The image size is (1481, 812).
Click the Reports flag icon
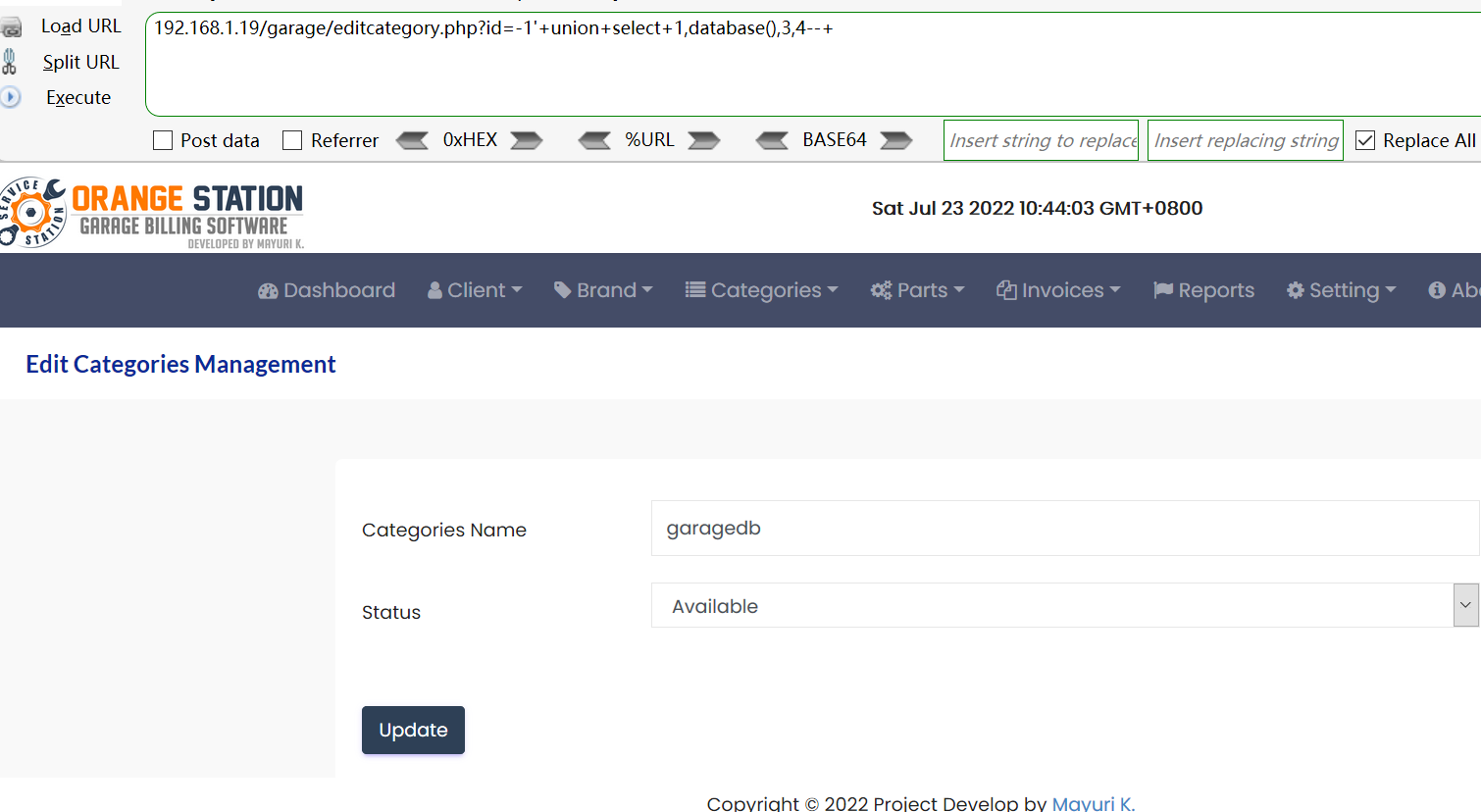tap(1163, 290)
